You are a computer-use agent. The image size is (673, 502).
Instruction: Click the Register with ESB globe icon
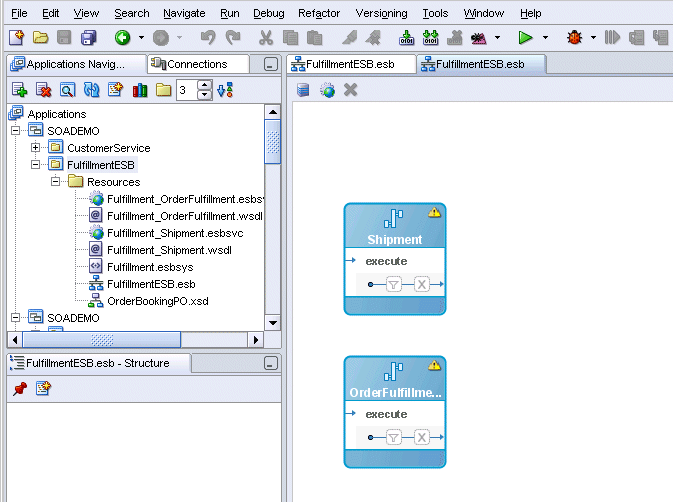point(327,90)
